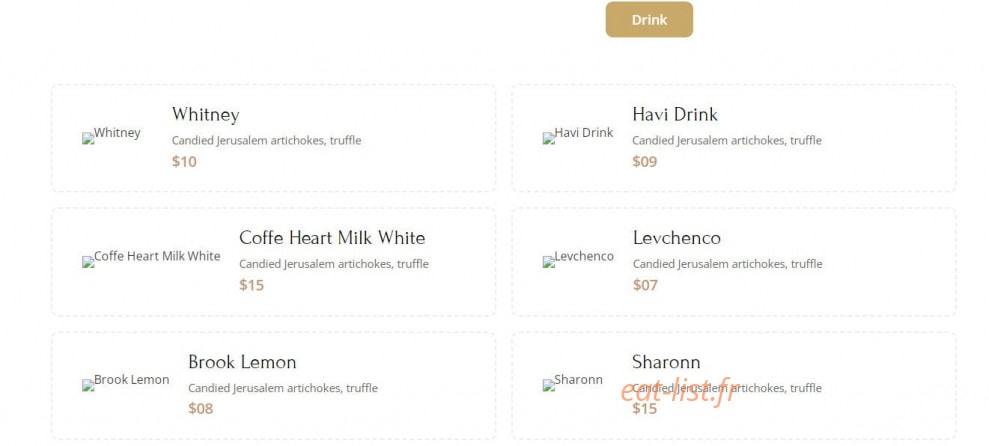Click the Coffe Heart Milk White image placeholder

[x=151, y=257]
